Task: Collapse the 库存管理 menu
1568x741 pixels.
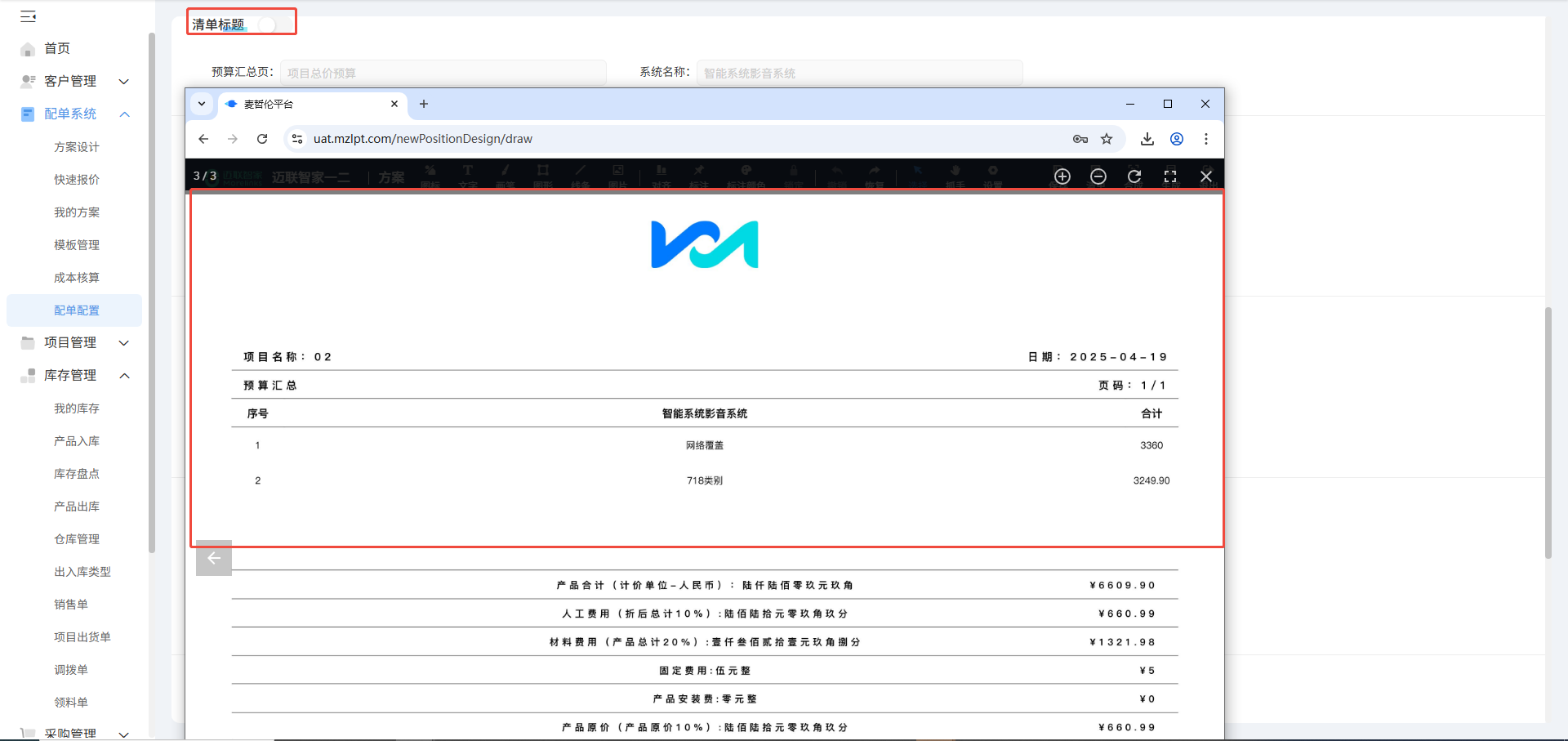Action: pyautogui.click(x=124, y=376)
